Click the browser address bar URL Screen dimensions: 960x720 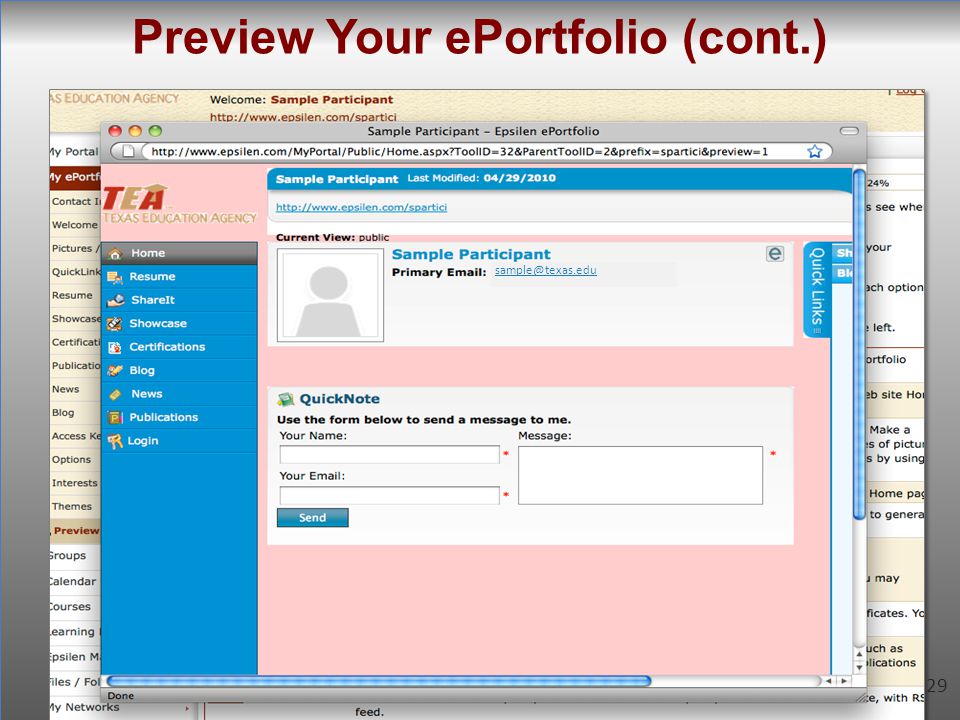pos(459,151)
